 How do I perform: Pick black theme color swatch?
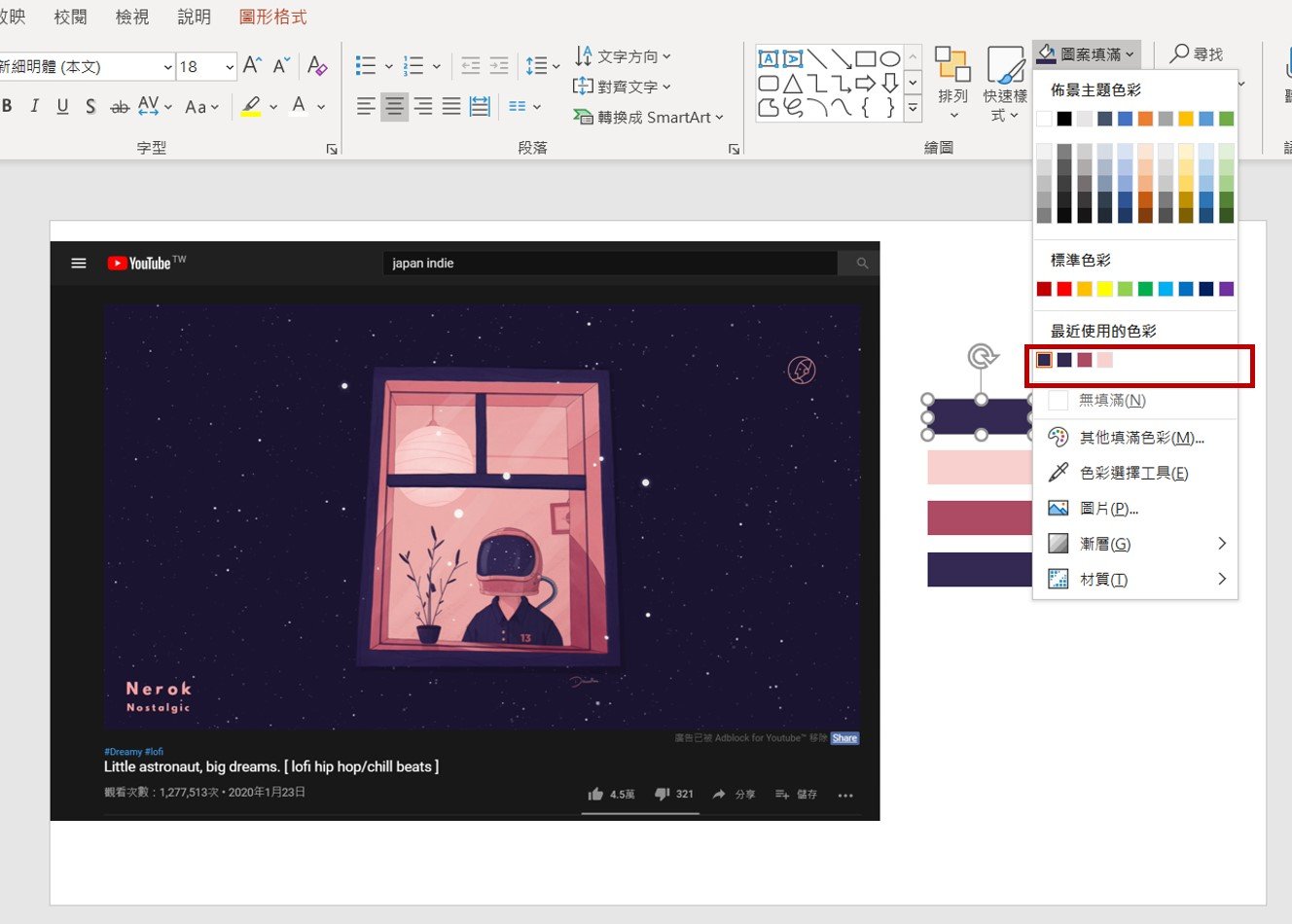(1064, 119)
